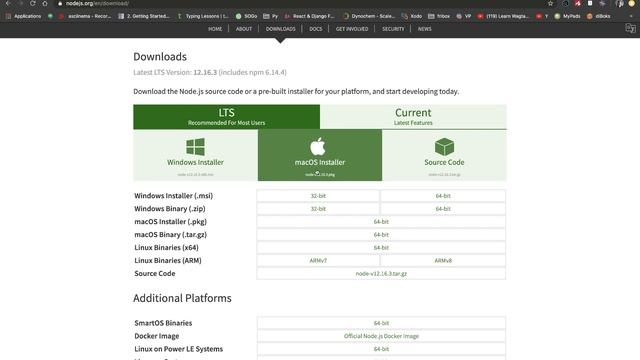The image size is (640, 360).
Task: Download 32-bit Windows Binary (.zip)
Action: [318, 209]
